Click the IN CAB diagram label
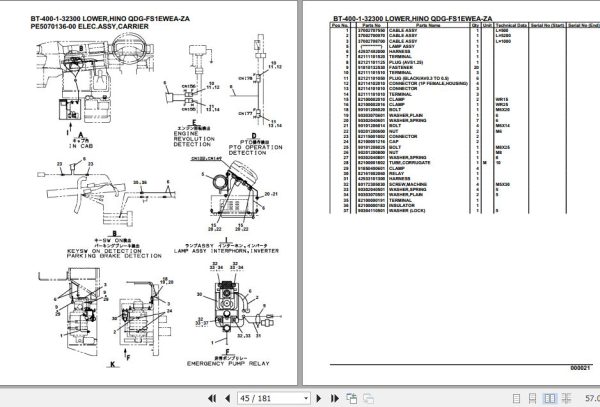 [x=81, y=146]
